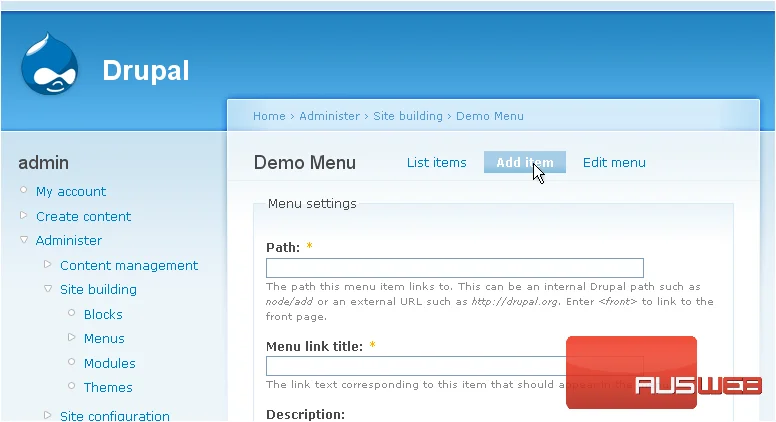The width and height of the screenshot is (776, 422).
Task: Open Site building breadcrumb link
Action: tap(408, 116)
